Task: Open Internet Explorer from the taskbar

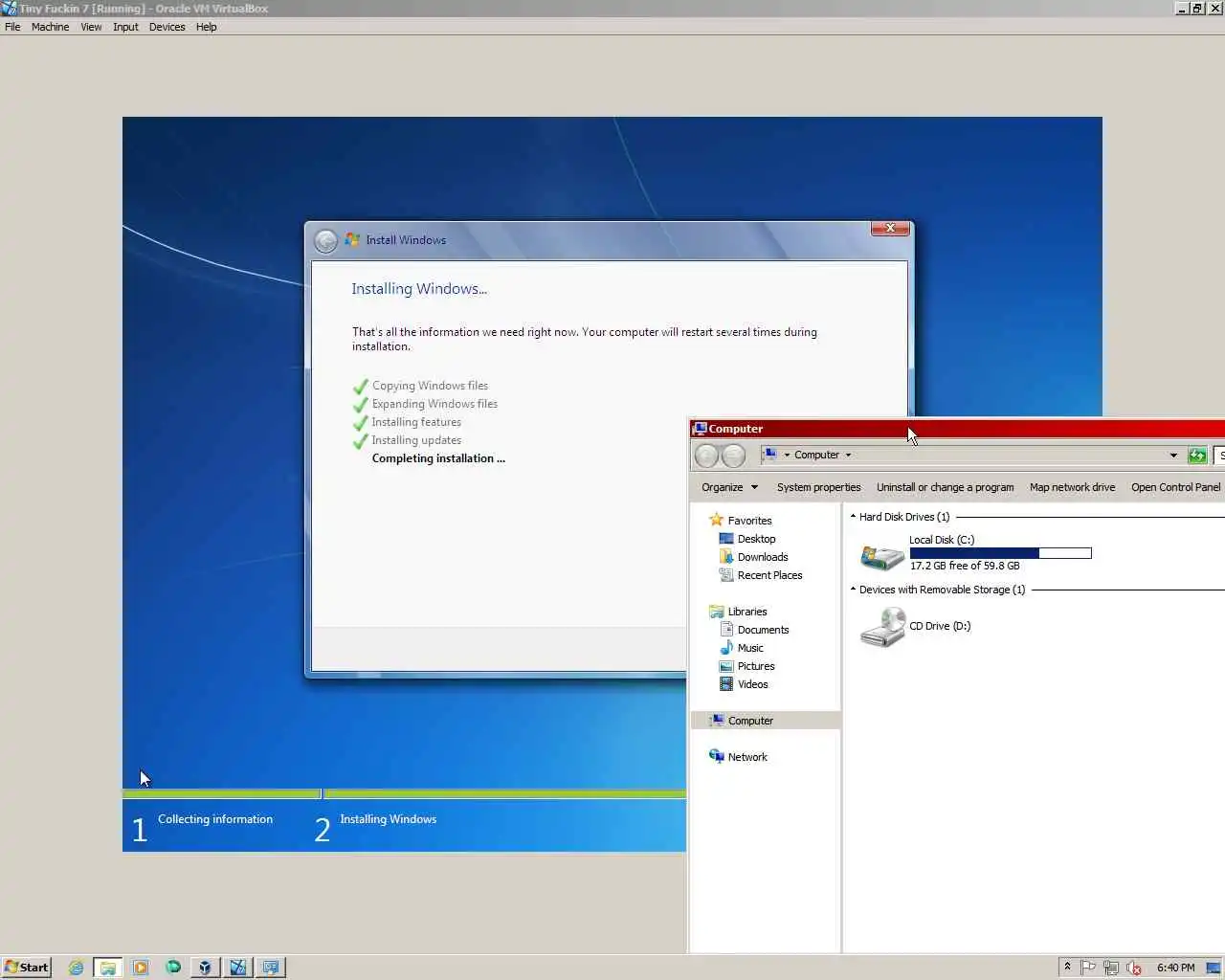Action: click(76, 968)
